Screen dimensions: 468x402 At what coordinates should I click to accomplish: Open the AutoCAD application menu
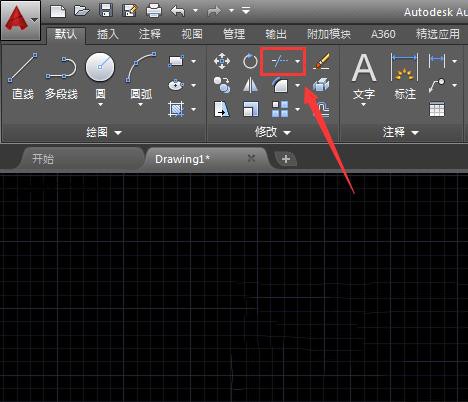pos(21,20)
